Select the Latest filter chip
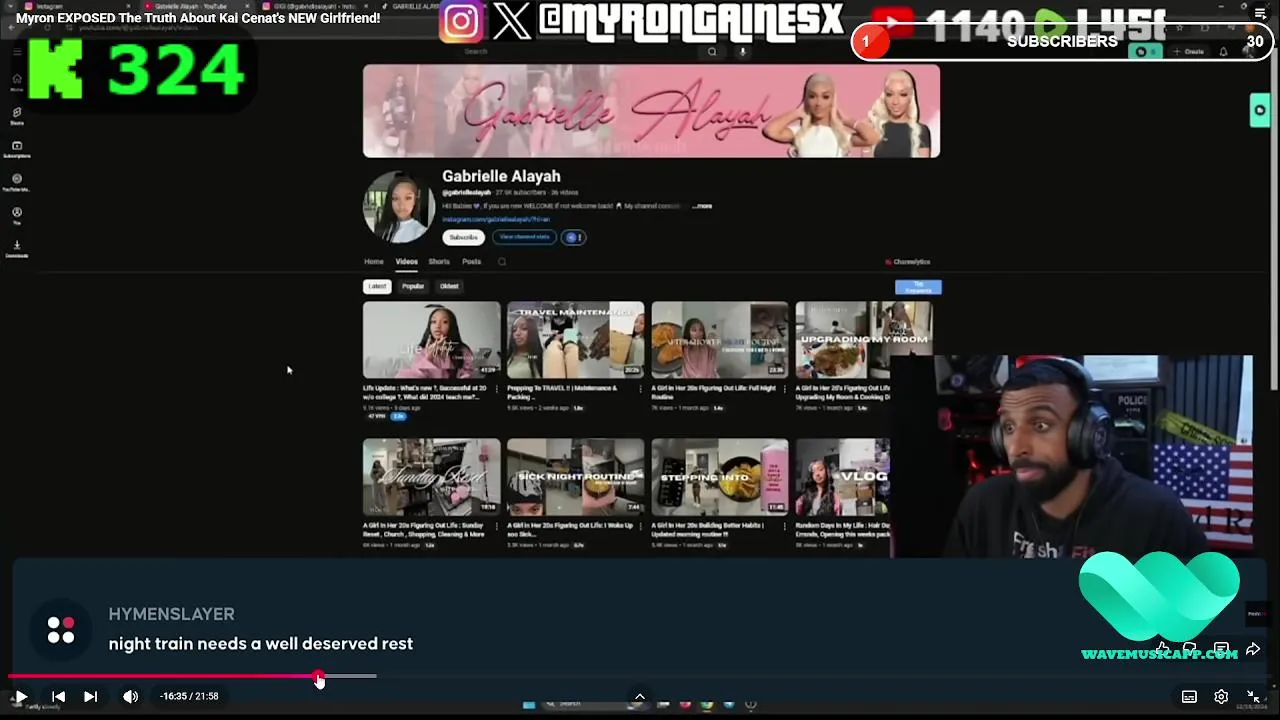This screenshot has width=1280, height=720. [377, 286]
